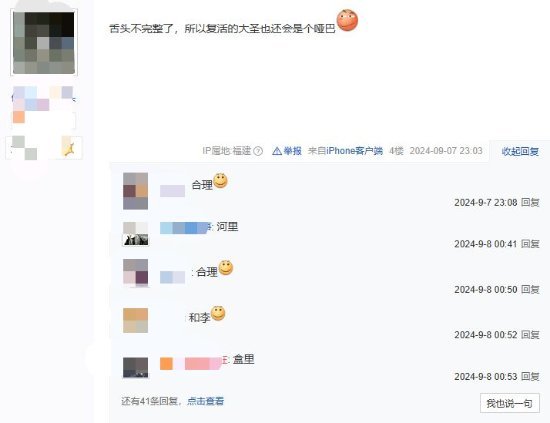Click 回复 next to 2024-9-7 23:08

530,202
